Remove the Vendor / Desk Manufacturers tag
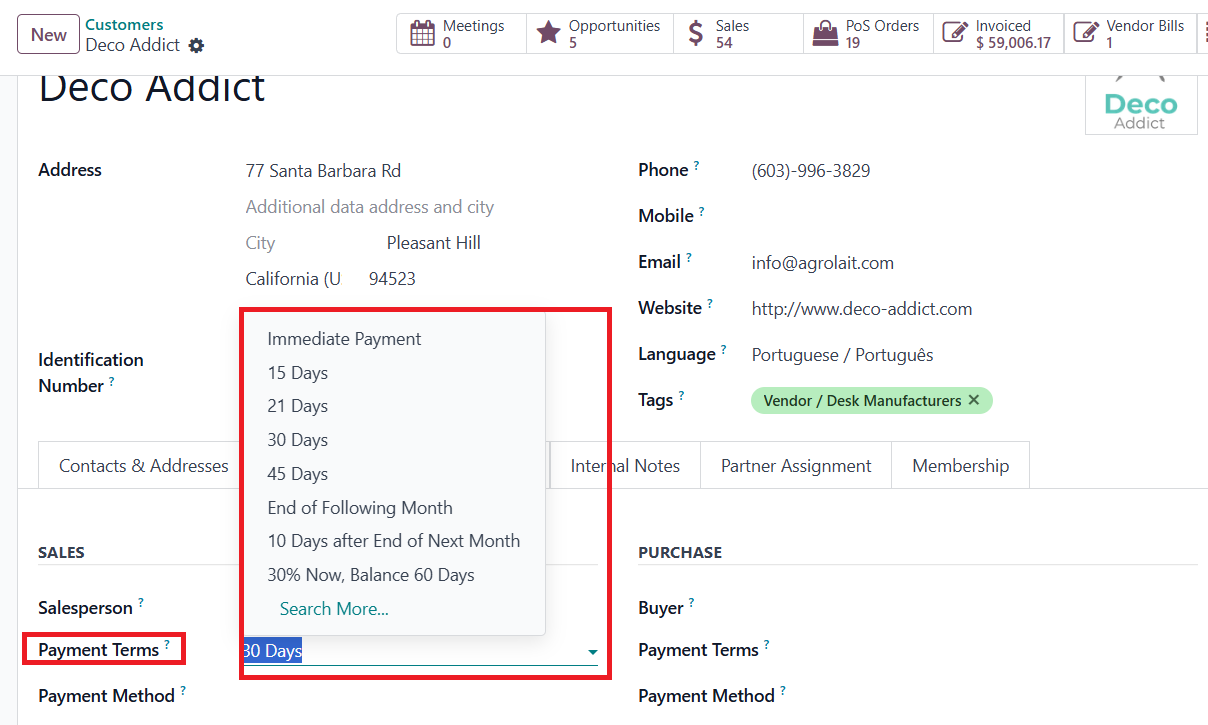Screen dimensions: 1208x725 coord(974,400)
